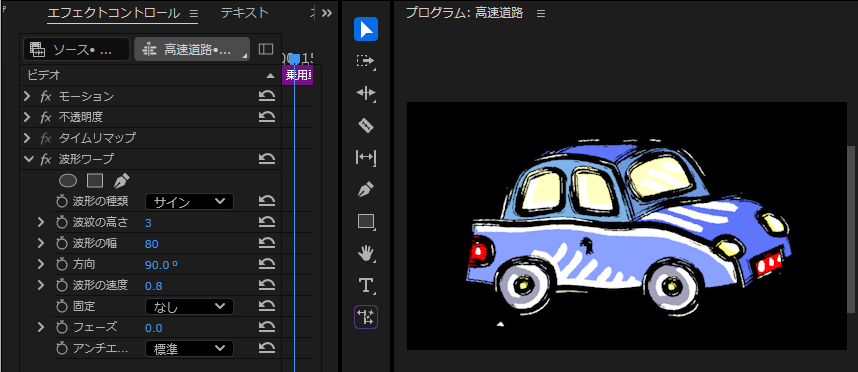The image size is (858, 372).
Task: Click the blue playhead in Effect Controls timeline
Action: (x=294, y=59)
